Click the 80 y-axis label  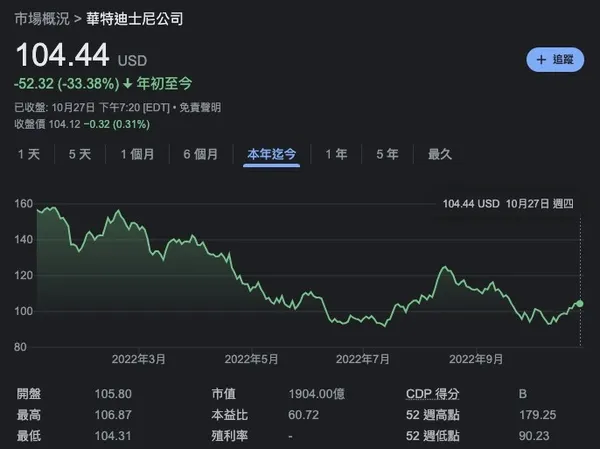point(20,347)
